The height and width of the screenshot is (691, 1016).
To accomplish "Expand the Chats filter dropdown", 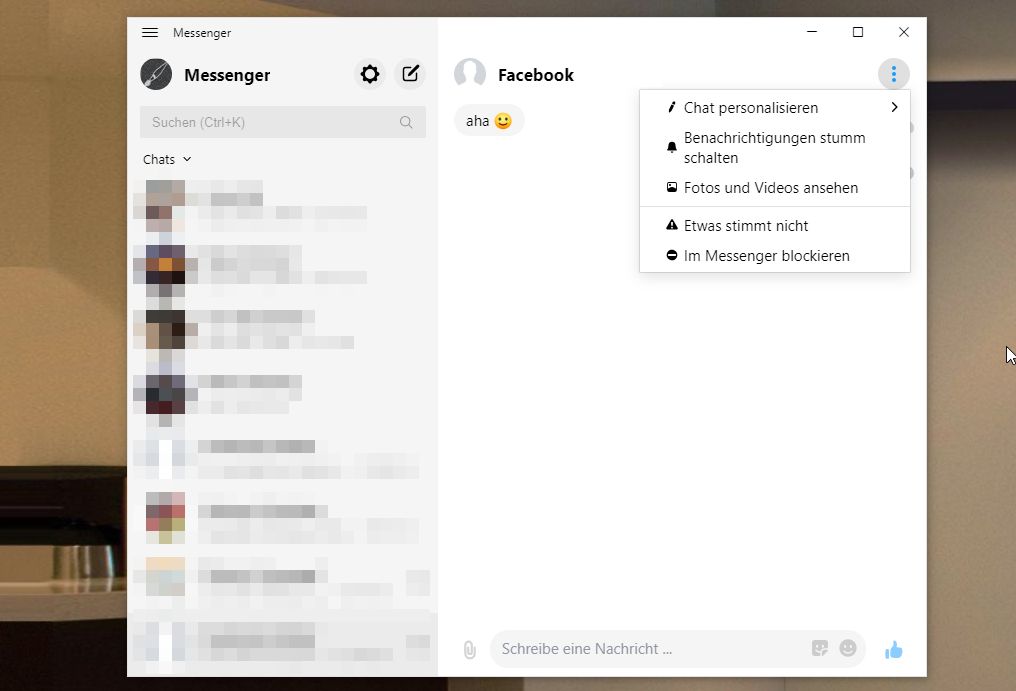I will click(x=167, y=159).
